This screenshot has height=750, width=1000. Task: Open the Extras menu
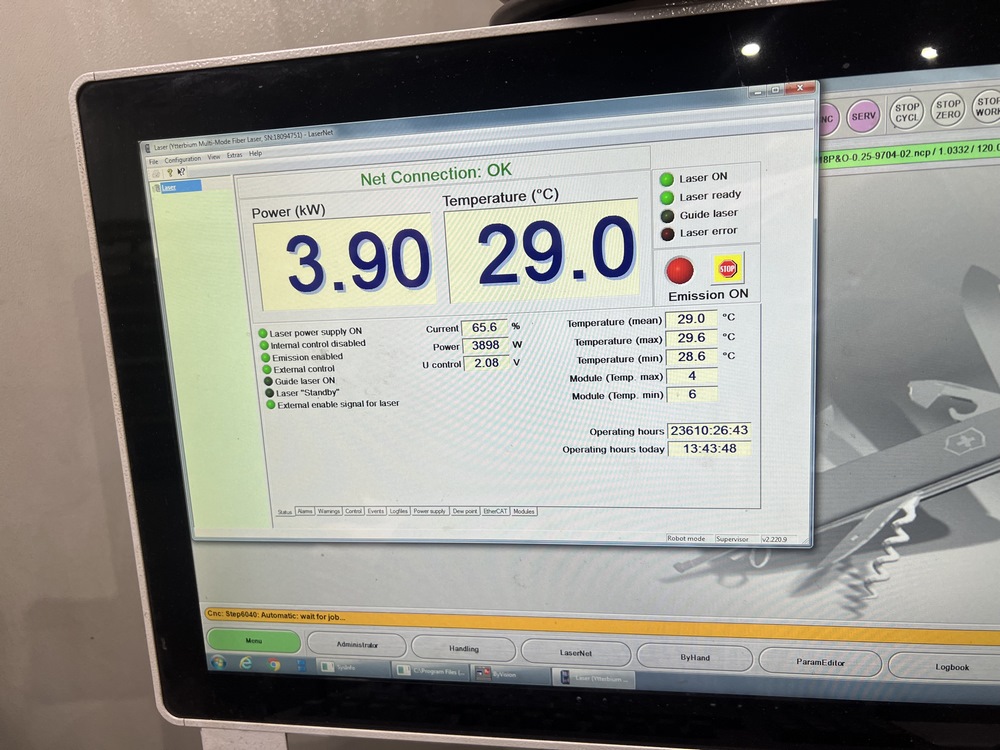(234, 155)
